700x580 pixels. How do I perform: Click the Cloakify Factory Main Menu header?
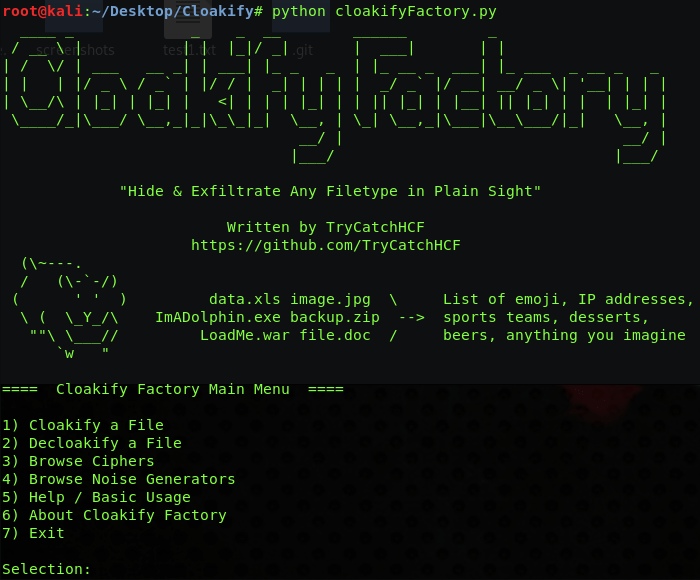click(x=172, y=389)
